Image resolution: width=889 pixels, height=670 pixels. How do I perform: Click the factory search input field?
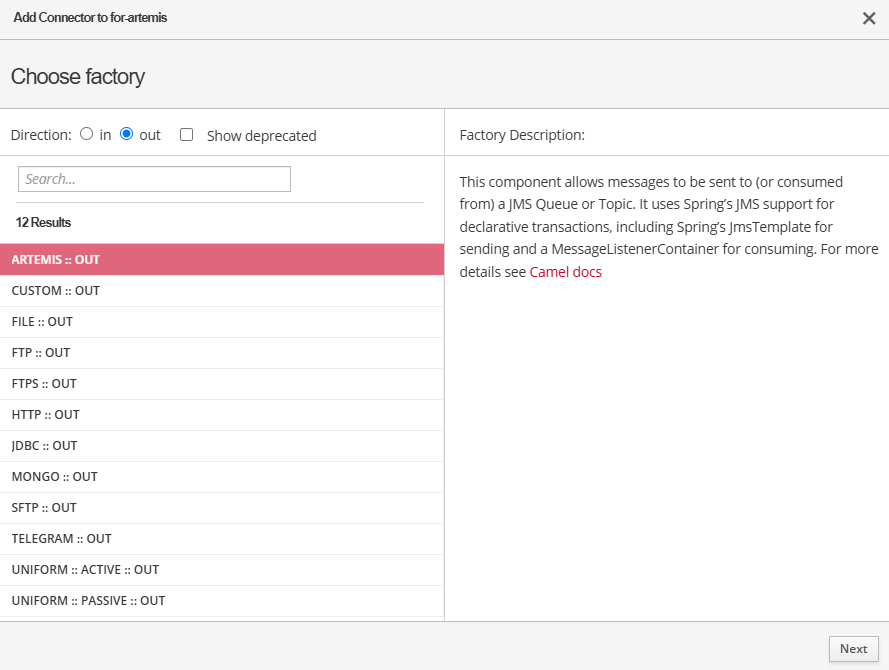[154, 179]
